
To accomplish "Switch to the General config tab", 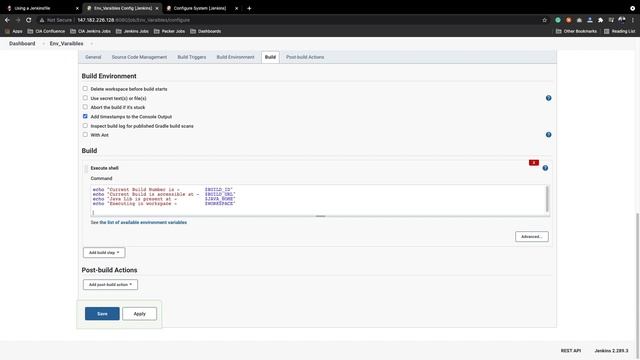I will (x=93, y=57).
